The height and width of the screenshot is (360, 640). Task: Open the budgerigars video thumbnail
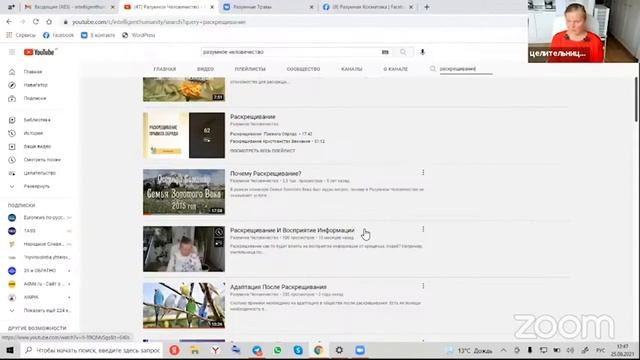pyautogui.click(x=184, y=306)
